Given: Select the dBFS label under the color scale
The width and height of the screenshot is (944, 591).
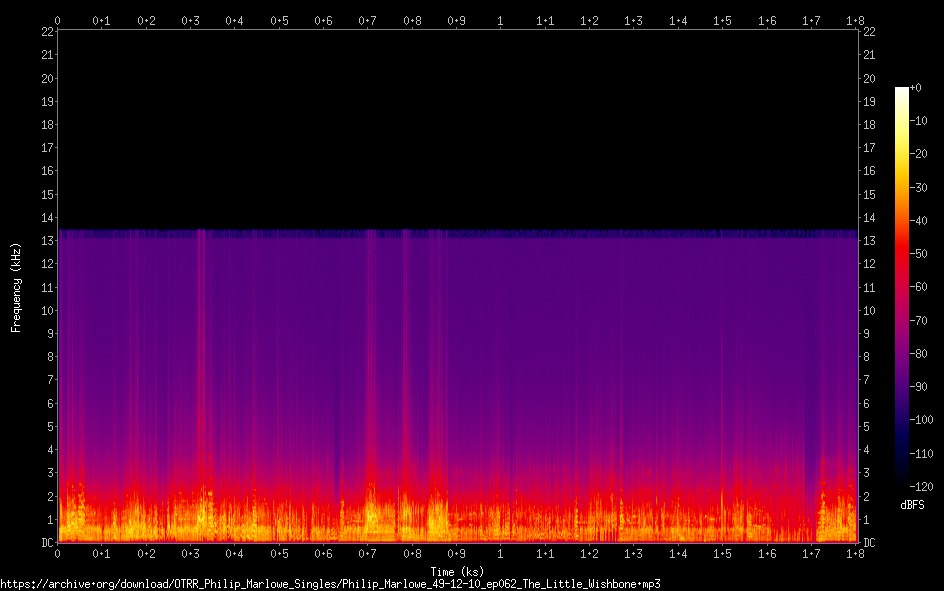Looking at the screenshot, I should click(911, 504).
